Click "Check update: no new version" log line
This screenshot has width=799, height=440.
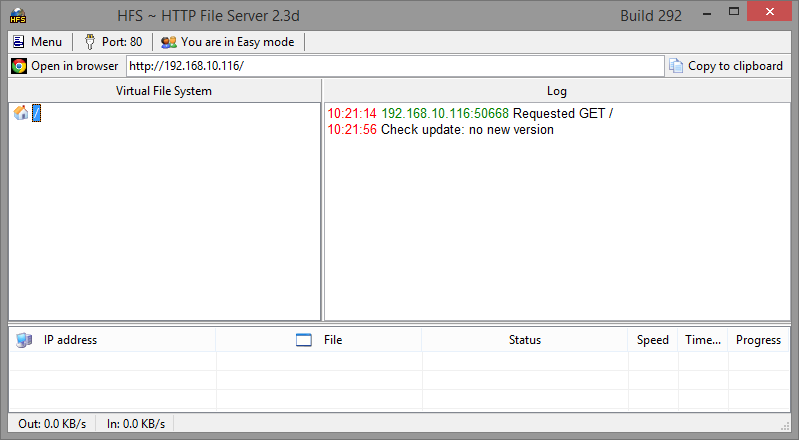tap(467, 130)
